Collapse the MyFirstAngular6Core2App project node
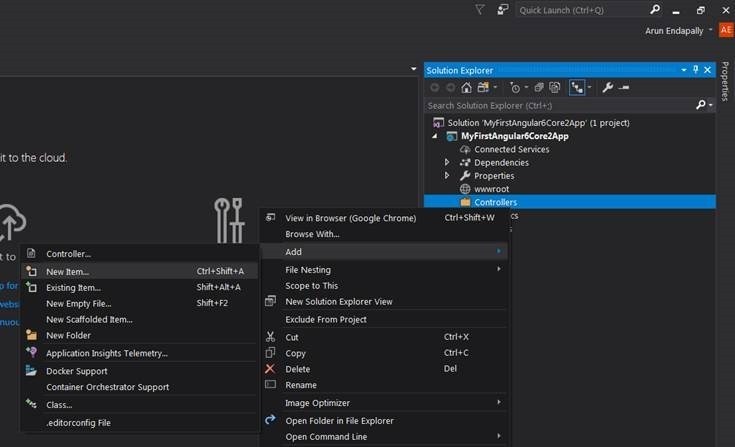The width and height of the screenshot is (735, 447). pos(435,136)
